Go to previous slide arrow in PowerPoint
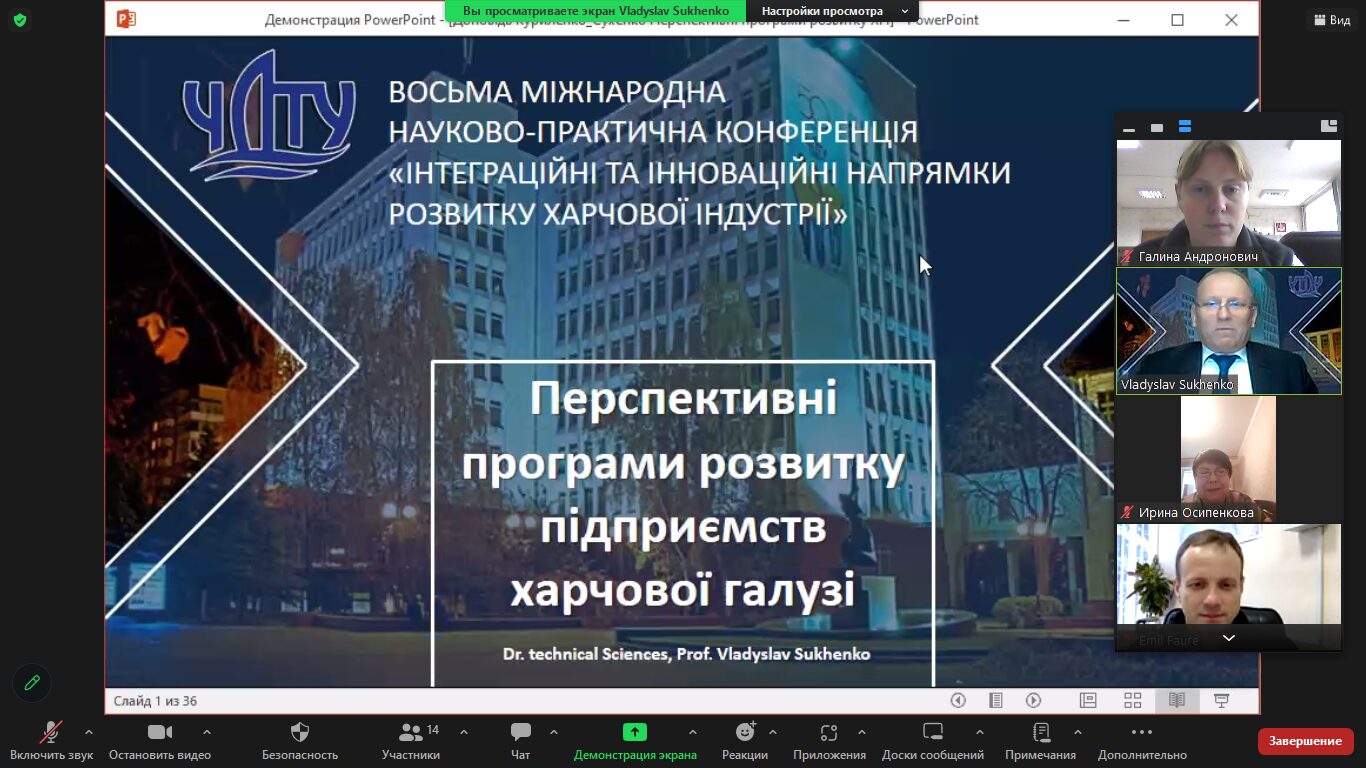1366x768 pixels. [x=958, y=701]
